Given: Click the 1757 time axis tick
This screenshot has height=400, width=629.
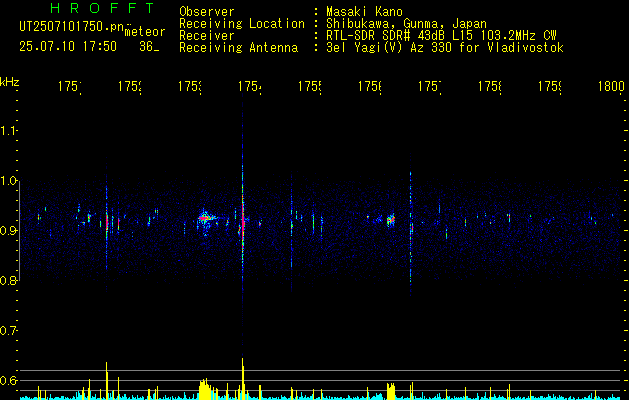Looking at the screenshot, I should (x=430, y=86).
